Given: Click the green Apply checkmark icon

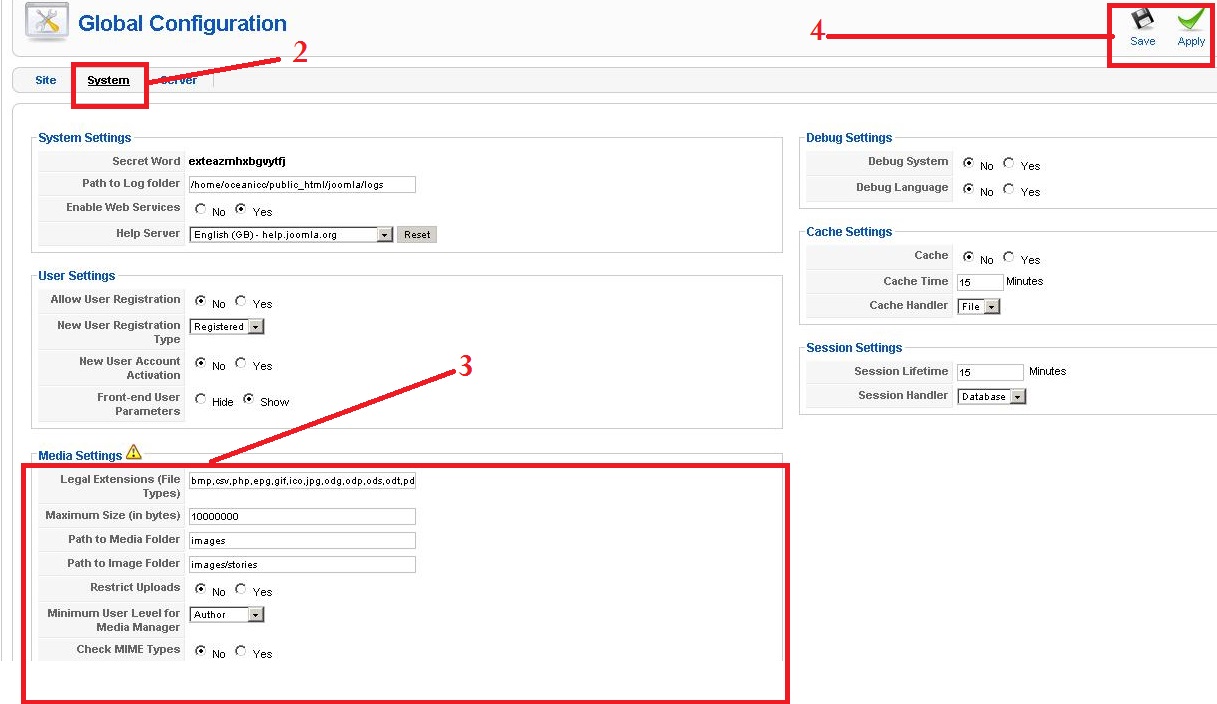Looking at the screenshot, I should (x=1189, y=18).
